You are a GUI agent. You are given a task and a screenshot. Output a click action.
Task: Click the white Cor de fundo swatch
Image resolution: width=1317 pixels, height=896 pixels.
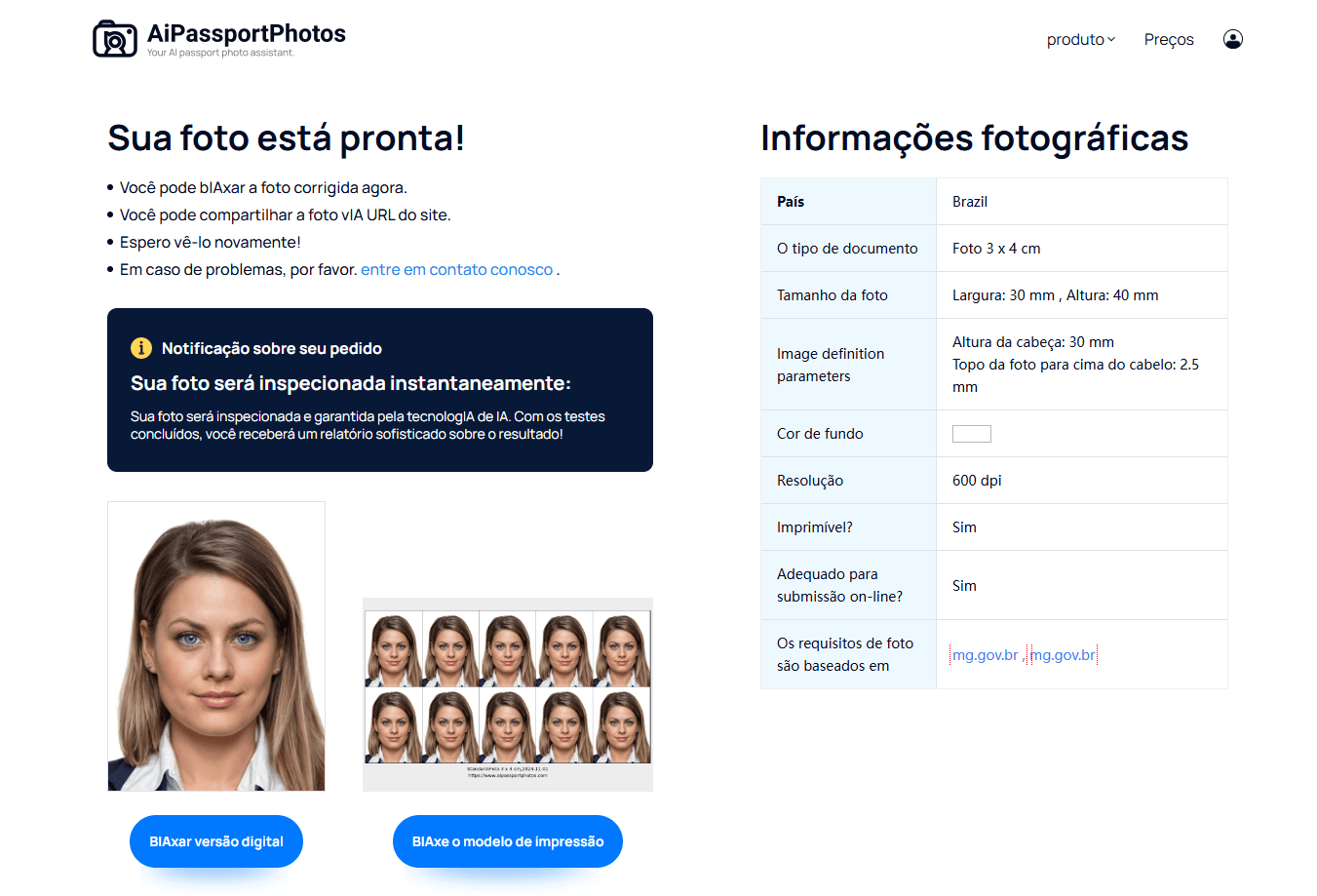(972, 434)
